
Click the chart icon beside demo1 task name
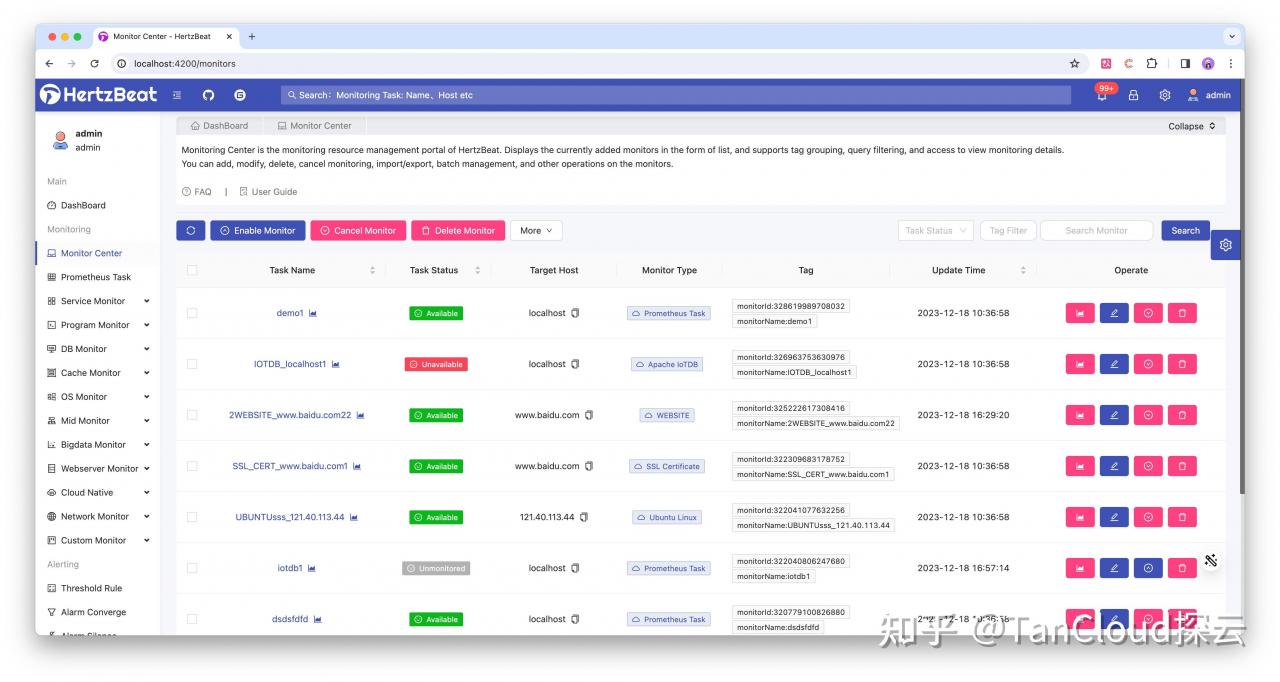[313, 313]
